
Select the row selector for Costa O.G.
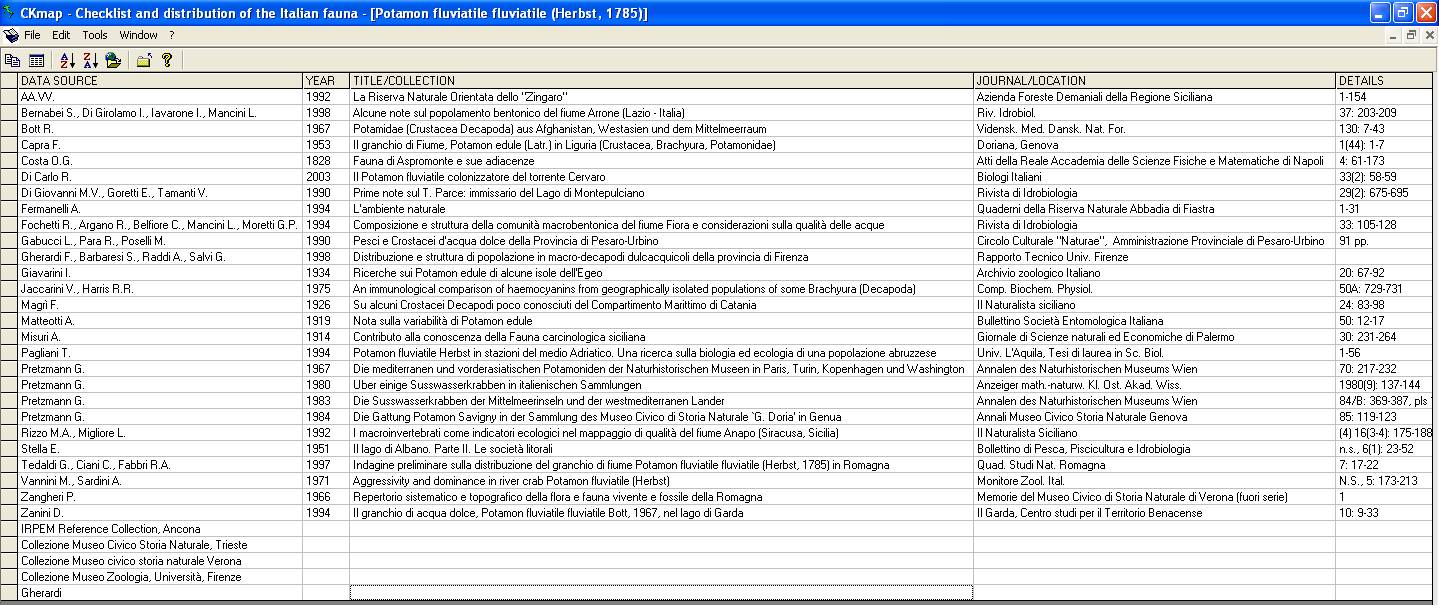click(x=9, y=161)
